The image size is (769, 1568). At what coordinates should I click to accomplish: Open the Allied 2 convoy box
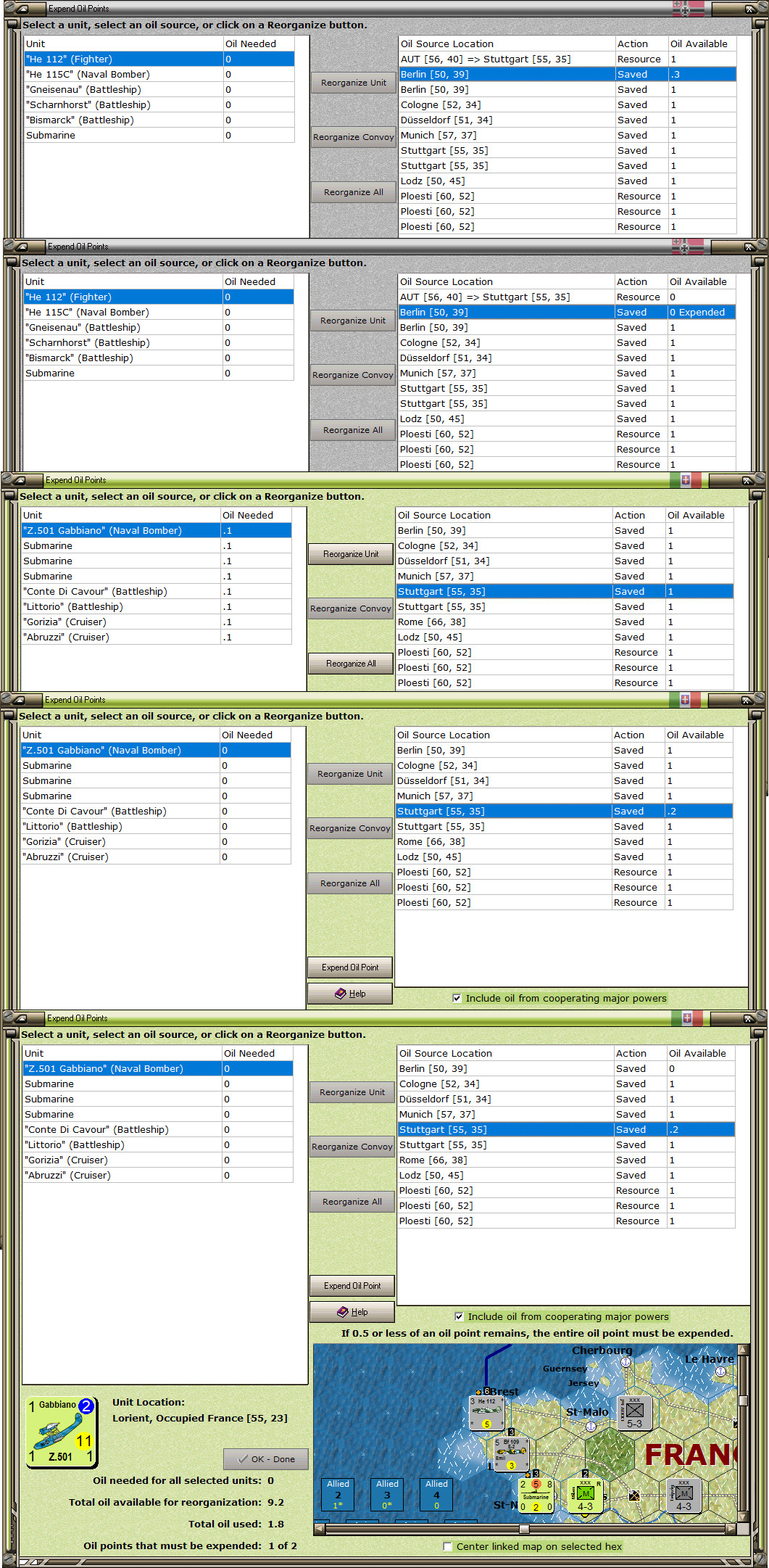click(x=338, y=1494)
